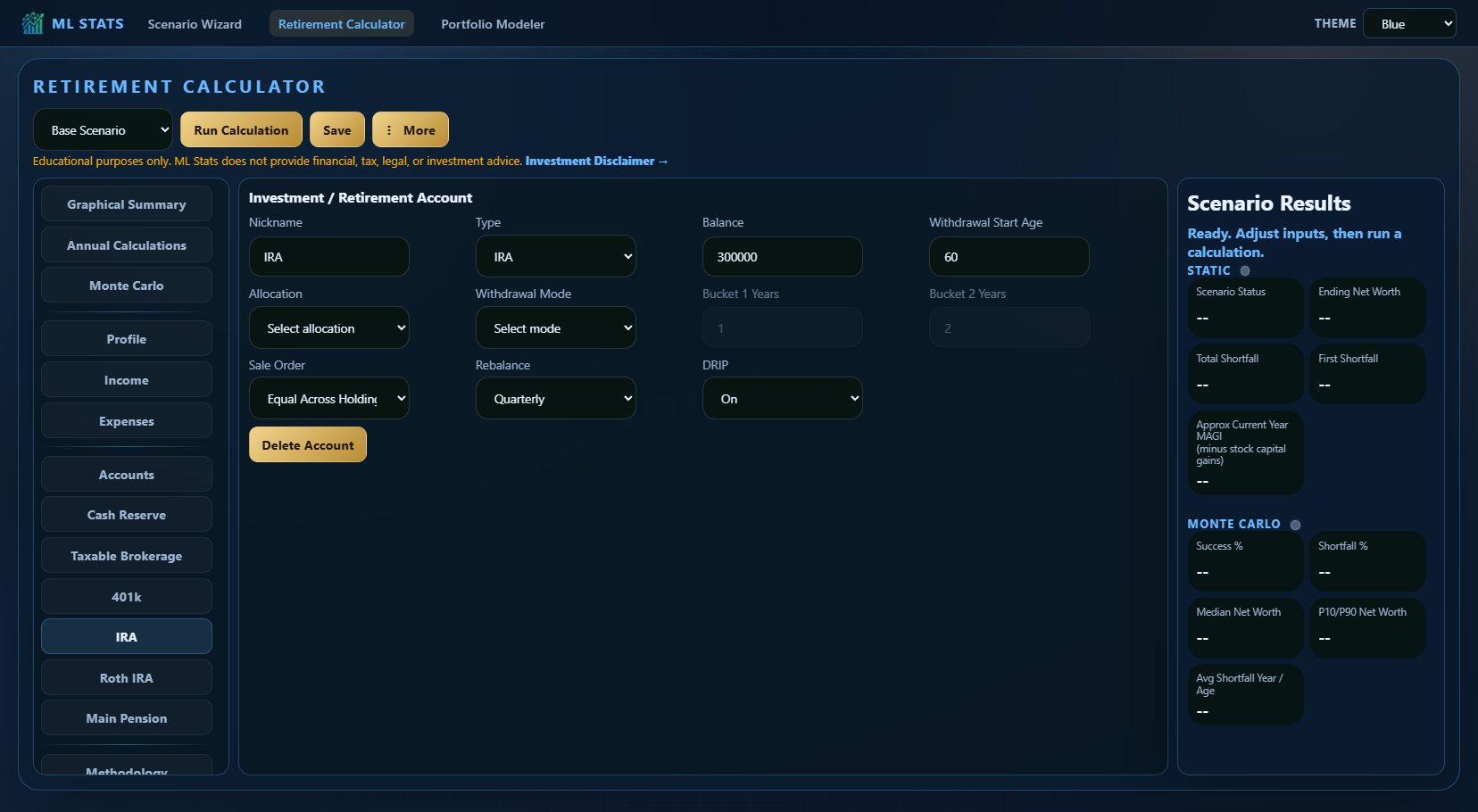Click the First Shortfall result card

(x=1367, y=375)
